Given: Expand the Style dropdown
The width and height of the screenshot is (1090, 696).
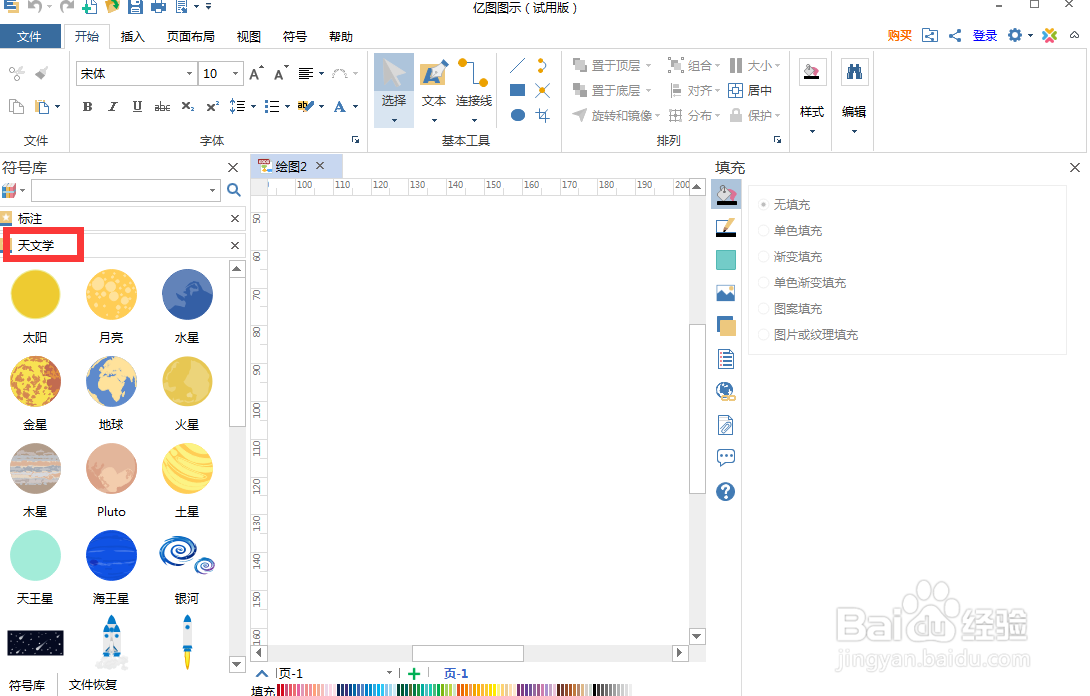Looking at the screenshot, I should 812,131.
